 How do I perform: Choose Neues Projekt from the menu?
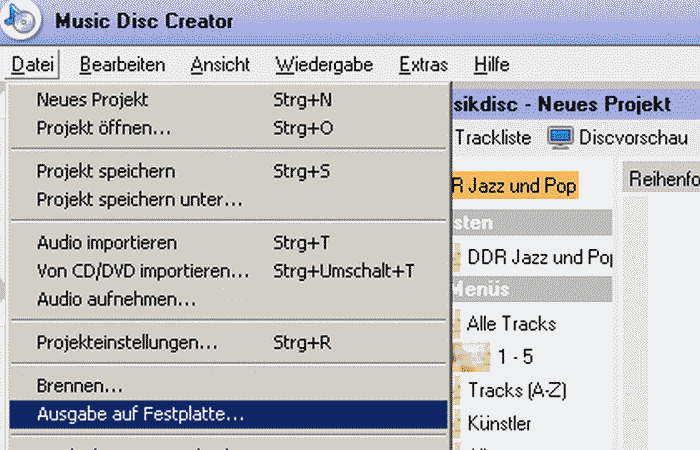click(x=92, y=100)
